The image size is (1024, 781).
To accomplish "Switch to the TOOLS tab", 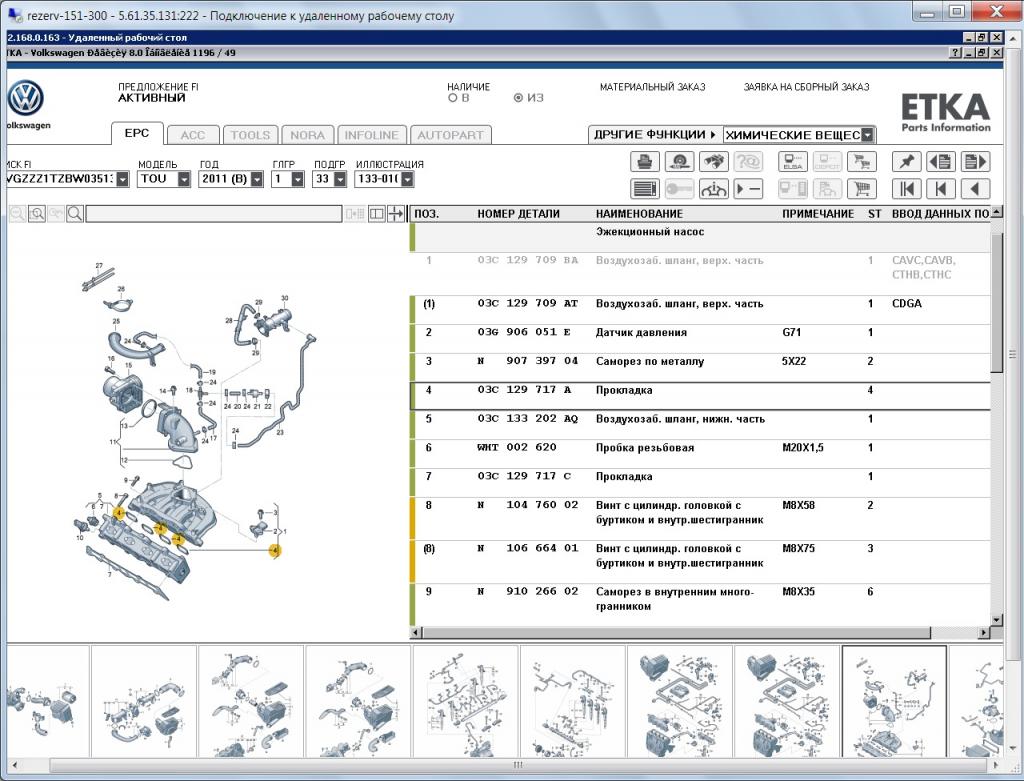I will 250,135.
